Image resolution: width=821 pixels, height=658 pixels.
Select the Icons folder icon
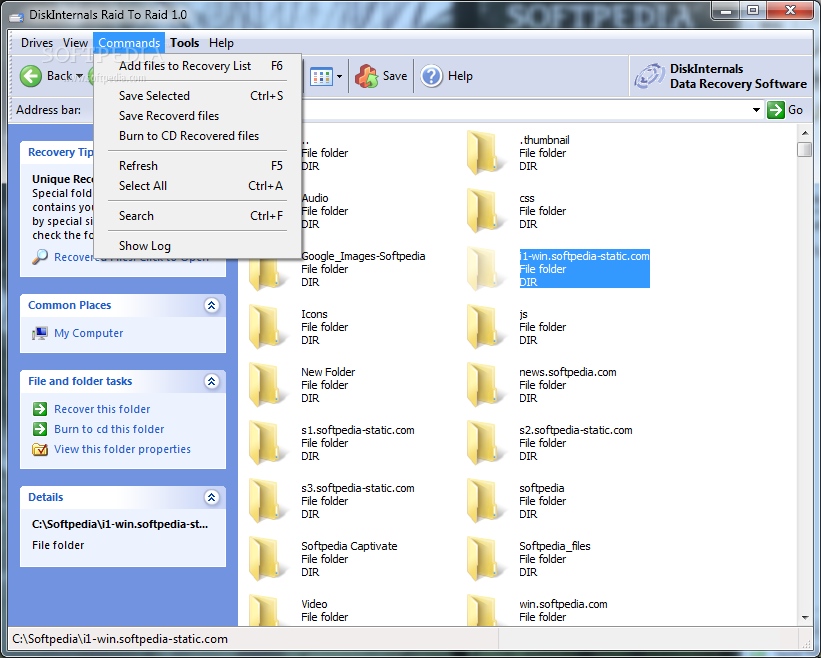coord(267,327)
